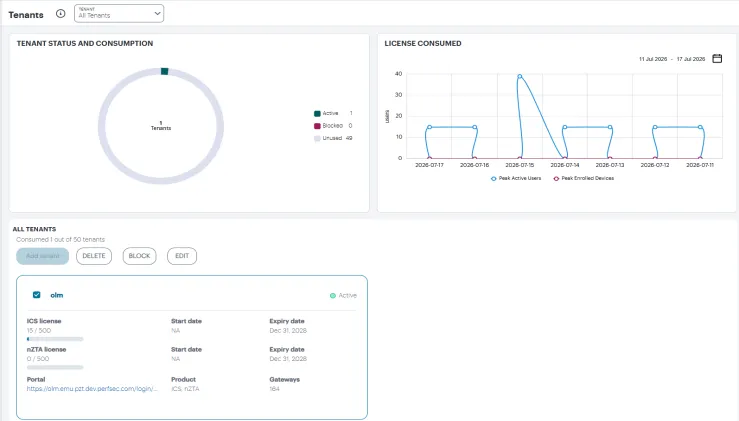This screenshot has height=421, width=739.
Task: Click 'Consumed 1 out of 50 tenants' text
Action: click(x=60, y=239)
